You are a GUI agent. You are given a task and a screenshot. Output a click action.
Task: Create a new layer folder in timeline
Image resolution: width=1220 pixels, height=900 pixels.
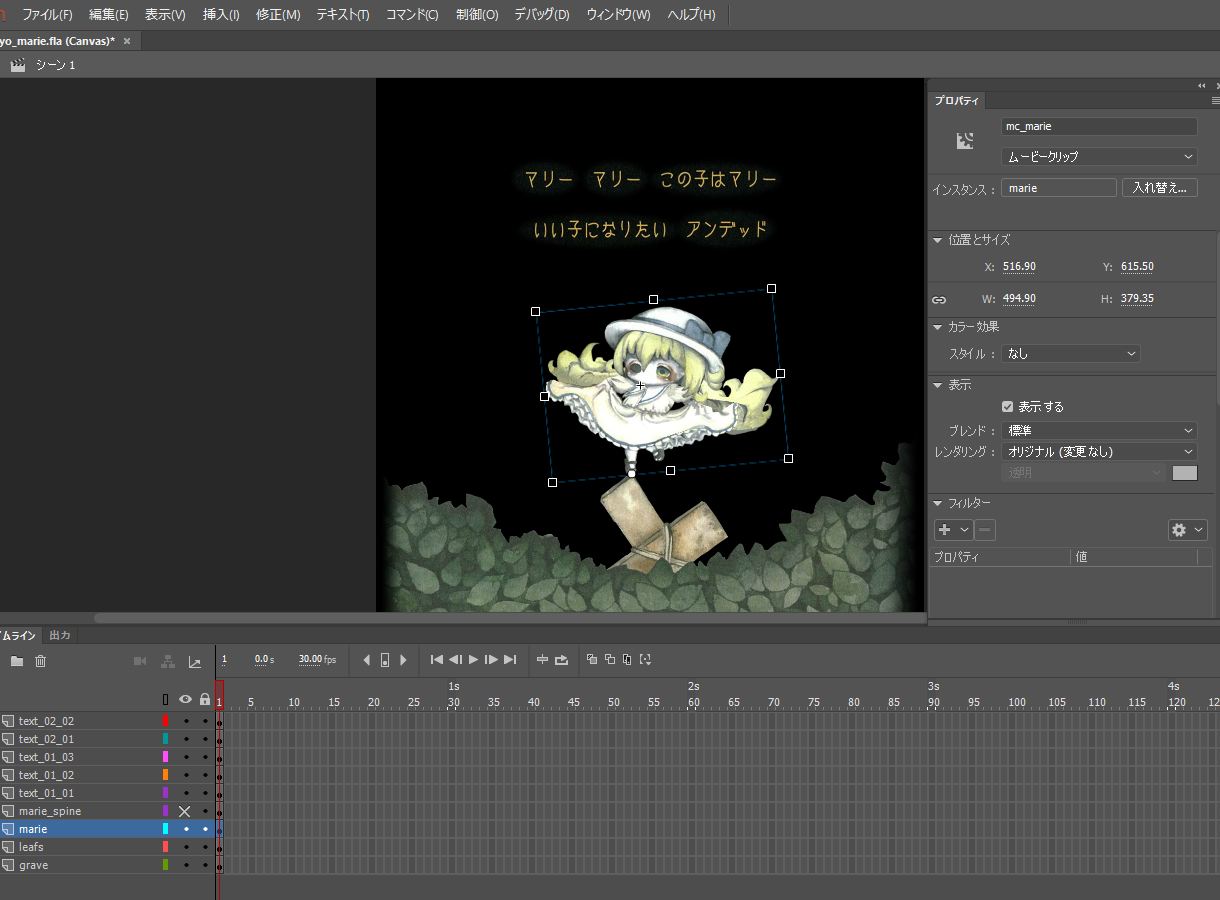pos(17,661)
